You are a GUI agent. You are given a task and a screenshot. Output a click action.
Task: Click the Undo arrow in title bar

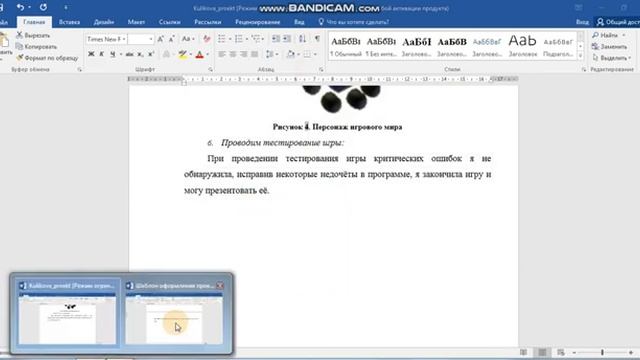click(x=20, y=7)
